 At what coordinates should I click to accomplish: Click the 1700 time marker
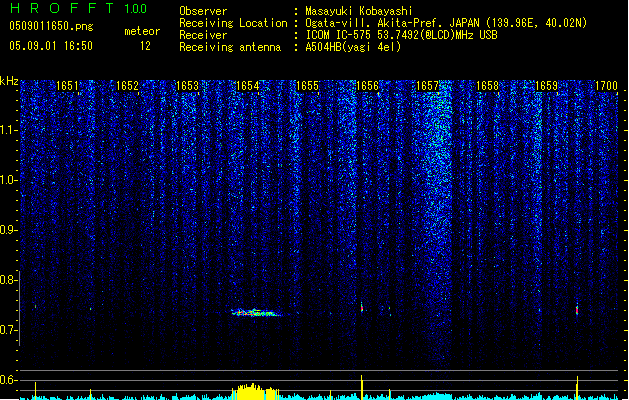pos(606,85)
